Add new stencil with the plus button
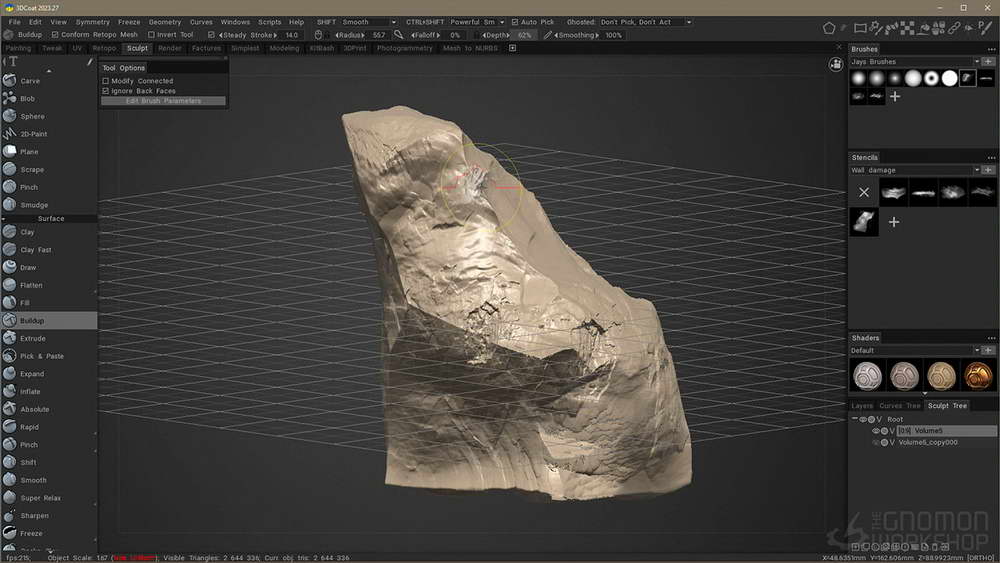 coord(894,222)
